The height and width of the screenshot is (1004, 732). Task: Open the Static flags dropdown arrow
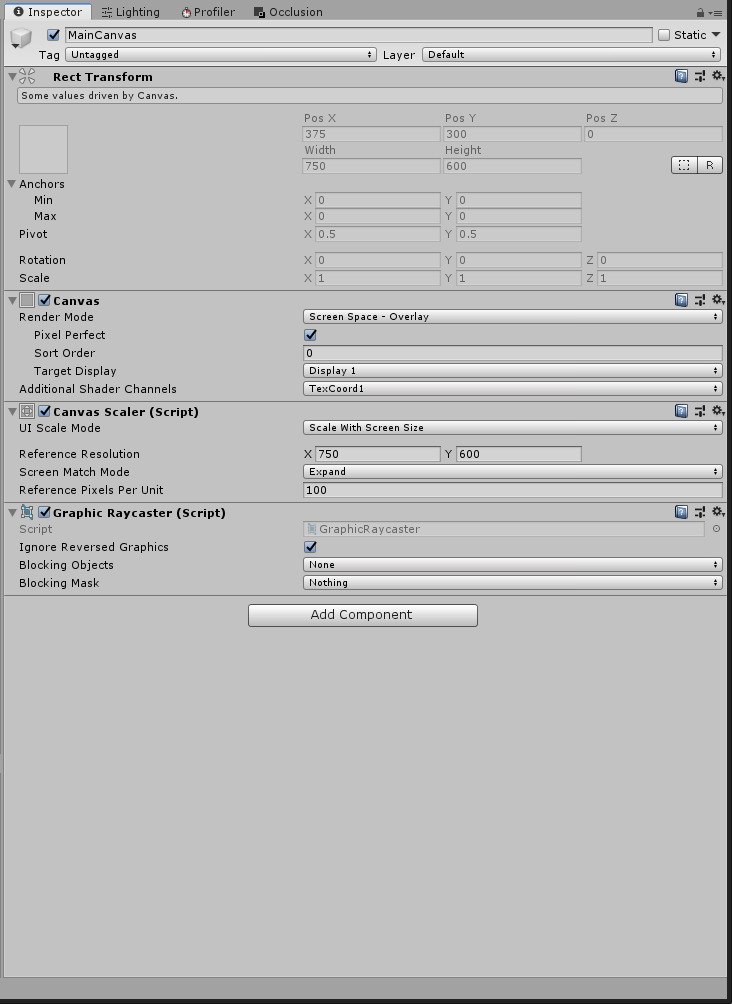tap(716, 35)
